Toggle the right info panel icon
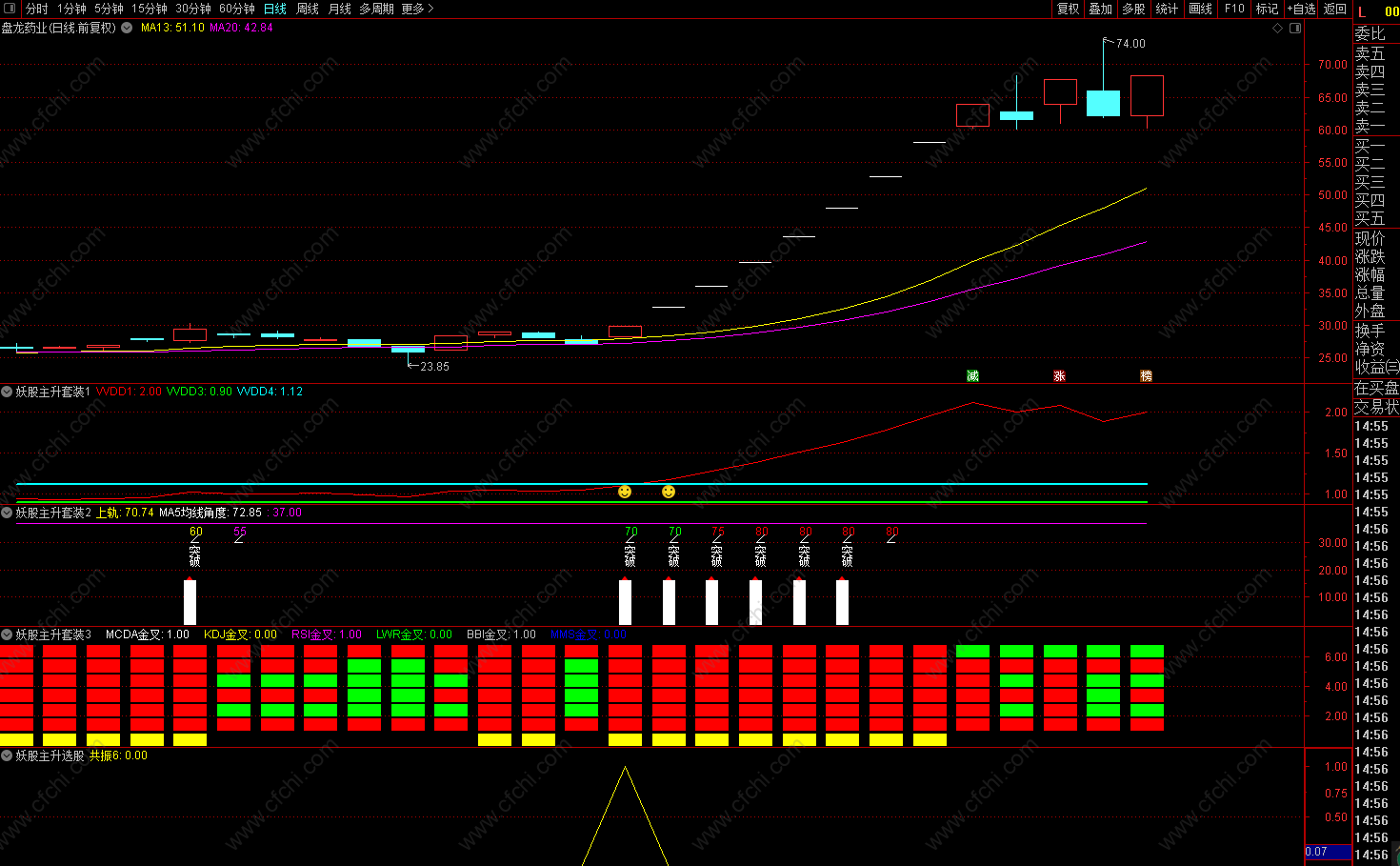 click(x=1295, y=29)
